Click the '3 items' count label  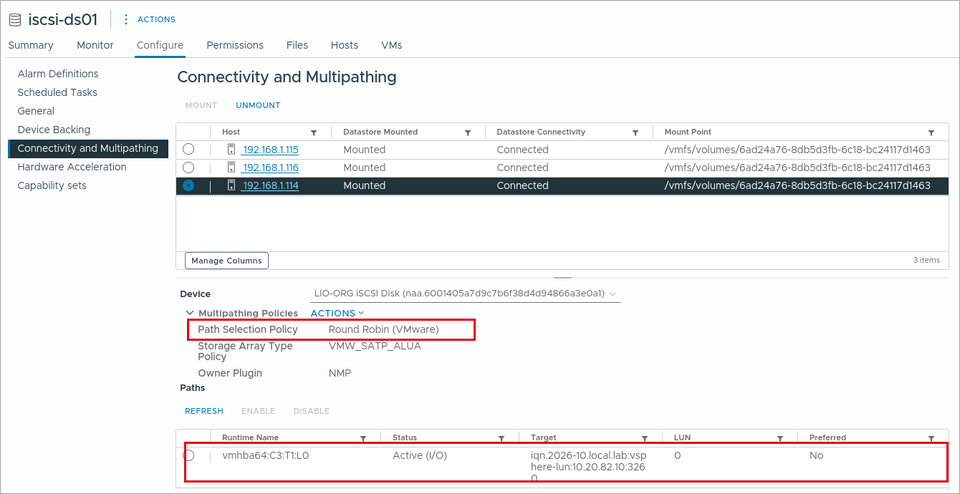pyautogui.click(x=926, y=260)
